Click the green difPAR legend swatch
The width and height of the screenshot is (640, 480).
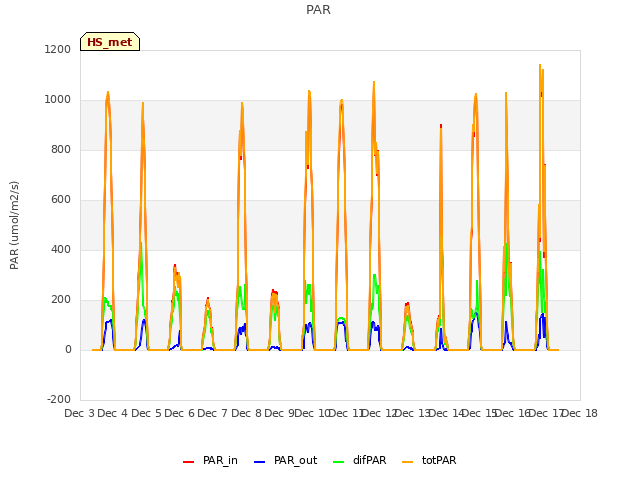pyautogui.click(x=338, y=462)
